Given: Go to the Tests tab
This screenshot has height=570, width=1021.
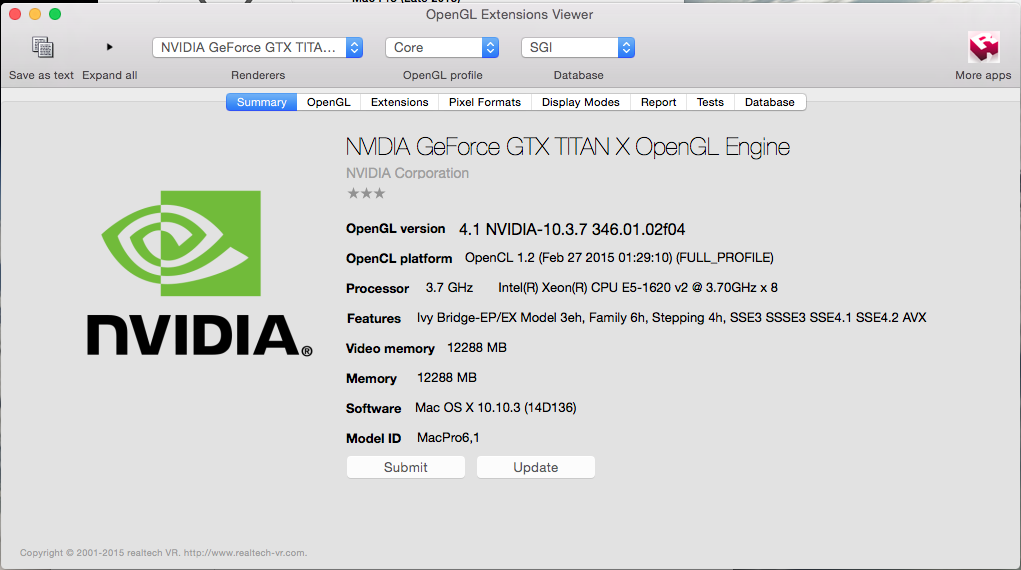Looking at the screenshot, I should [710, 102].
